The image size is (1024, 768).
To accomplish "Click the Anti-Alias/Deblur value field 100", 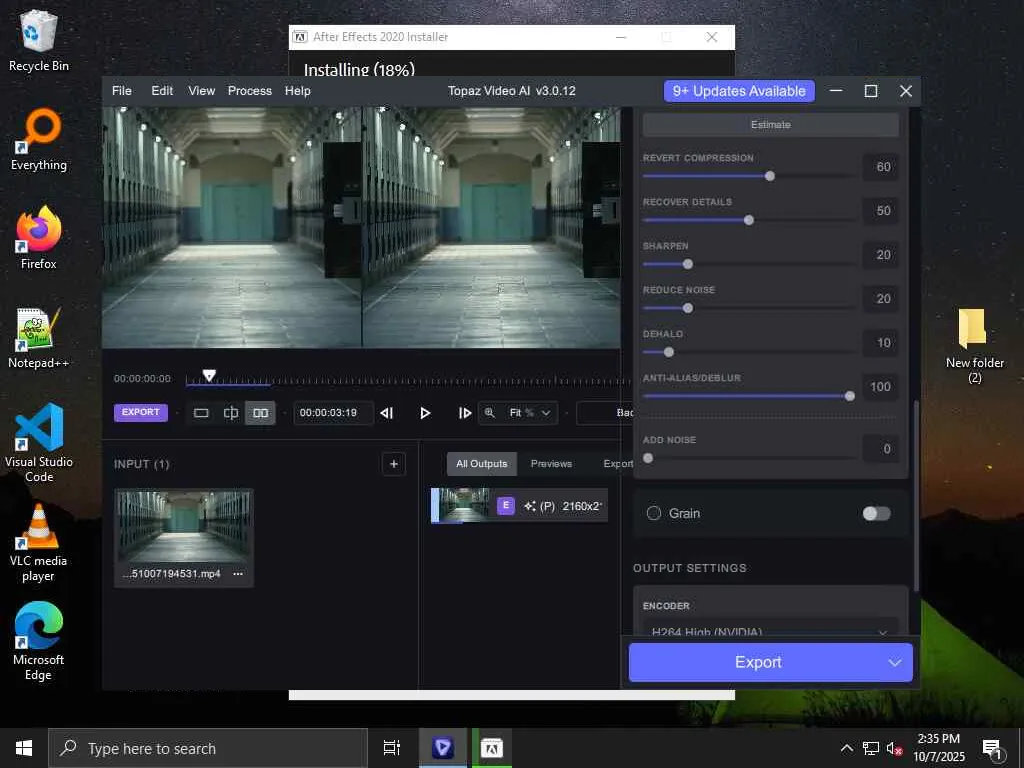I will 881,387.
